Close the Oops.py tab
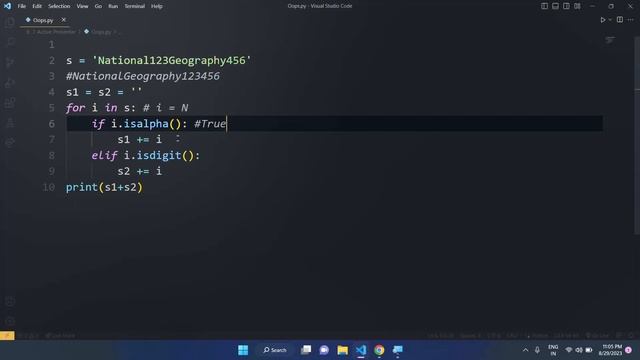Screen dimensions: 640x360 click(63, 20)
